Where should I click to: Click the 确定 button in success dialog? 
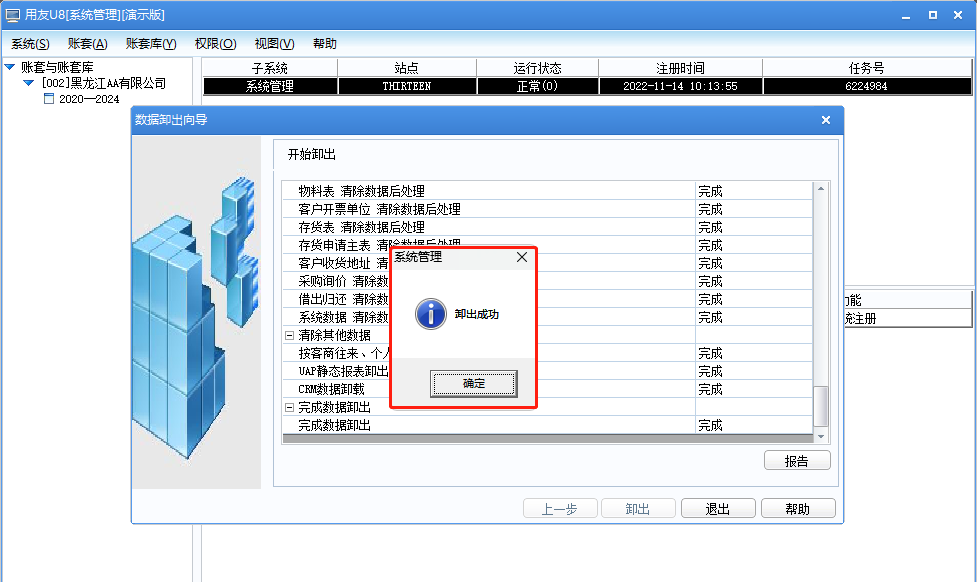473,383
